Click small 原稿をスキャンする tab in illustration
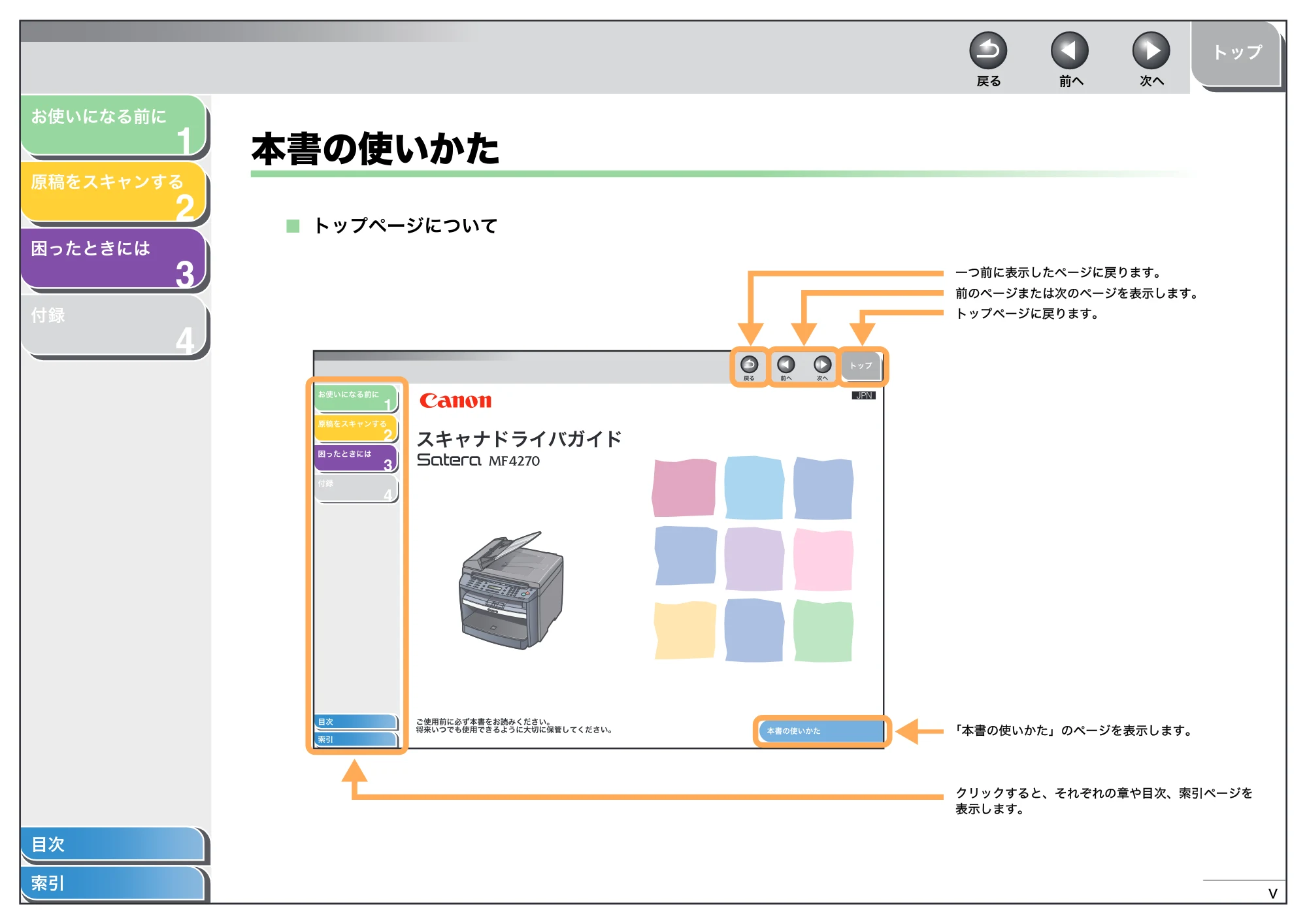Image resolution: width=1307 pixels, height=924 pixels. [x=356, y=428]
